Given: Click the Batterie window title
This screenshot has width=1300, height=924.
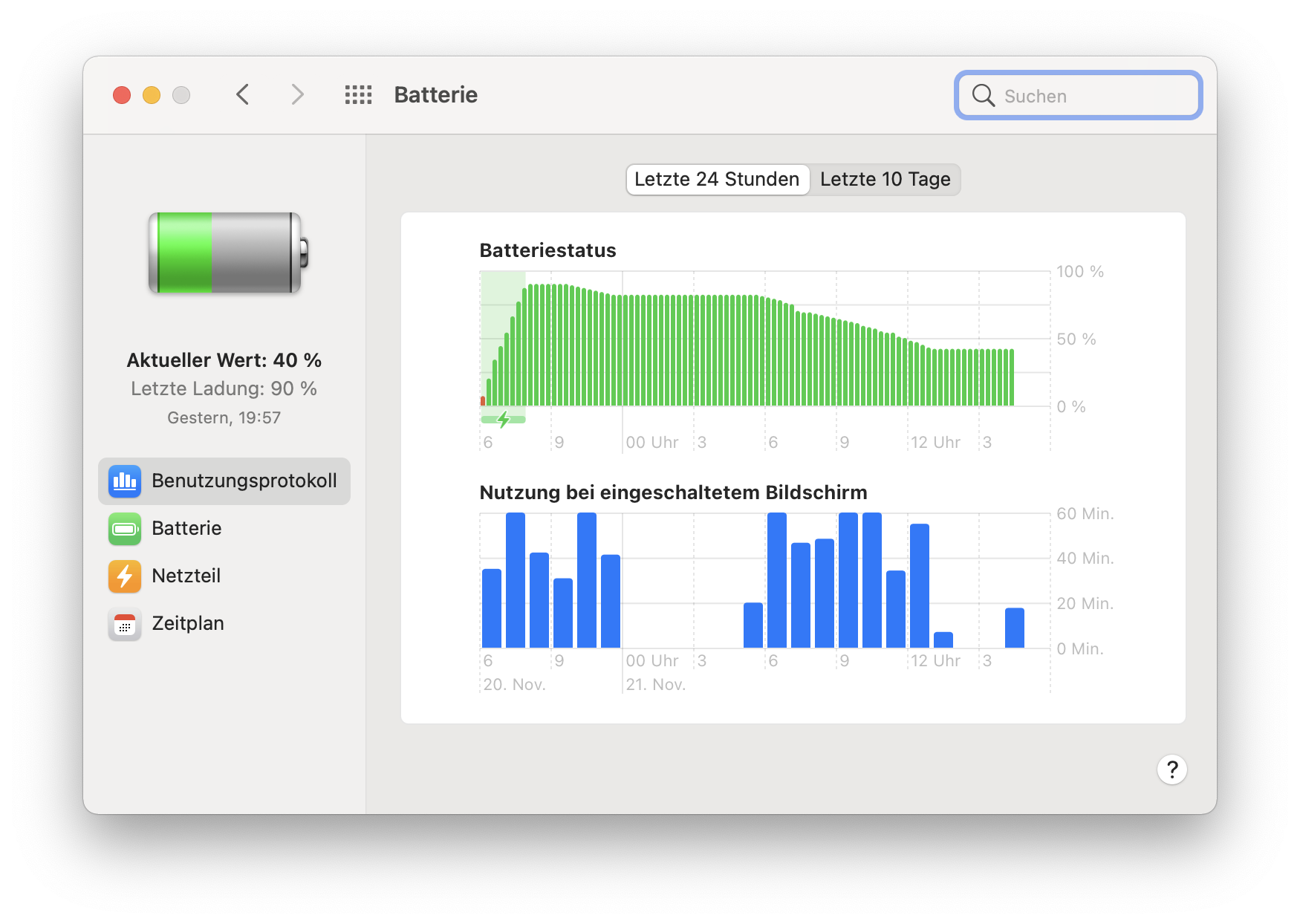Looking at the screenshot, I should click(x=436, y=95).
